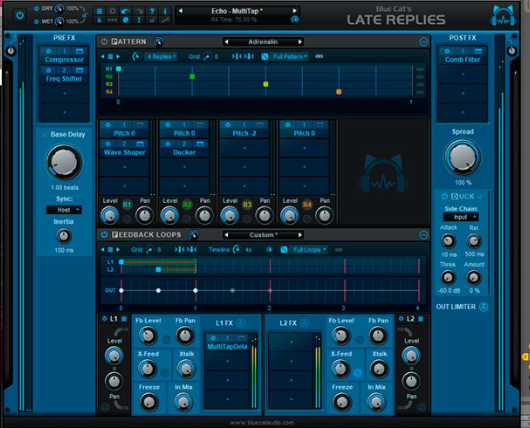Image resolution: width=530 pixels, height=428 pixels.
Task: Select next pattern preset after Adrenalin
Action: click(x=299, y=42)
